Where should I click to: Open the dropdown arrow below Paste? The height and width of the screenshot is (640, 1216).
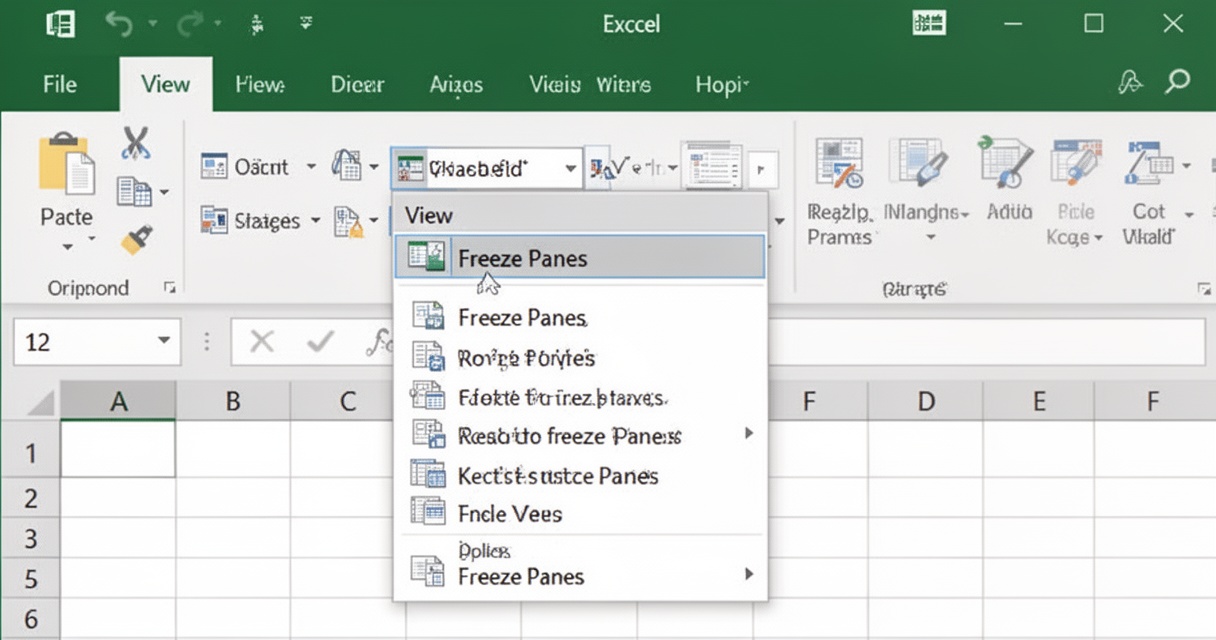(x=67, y=247)
